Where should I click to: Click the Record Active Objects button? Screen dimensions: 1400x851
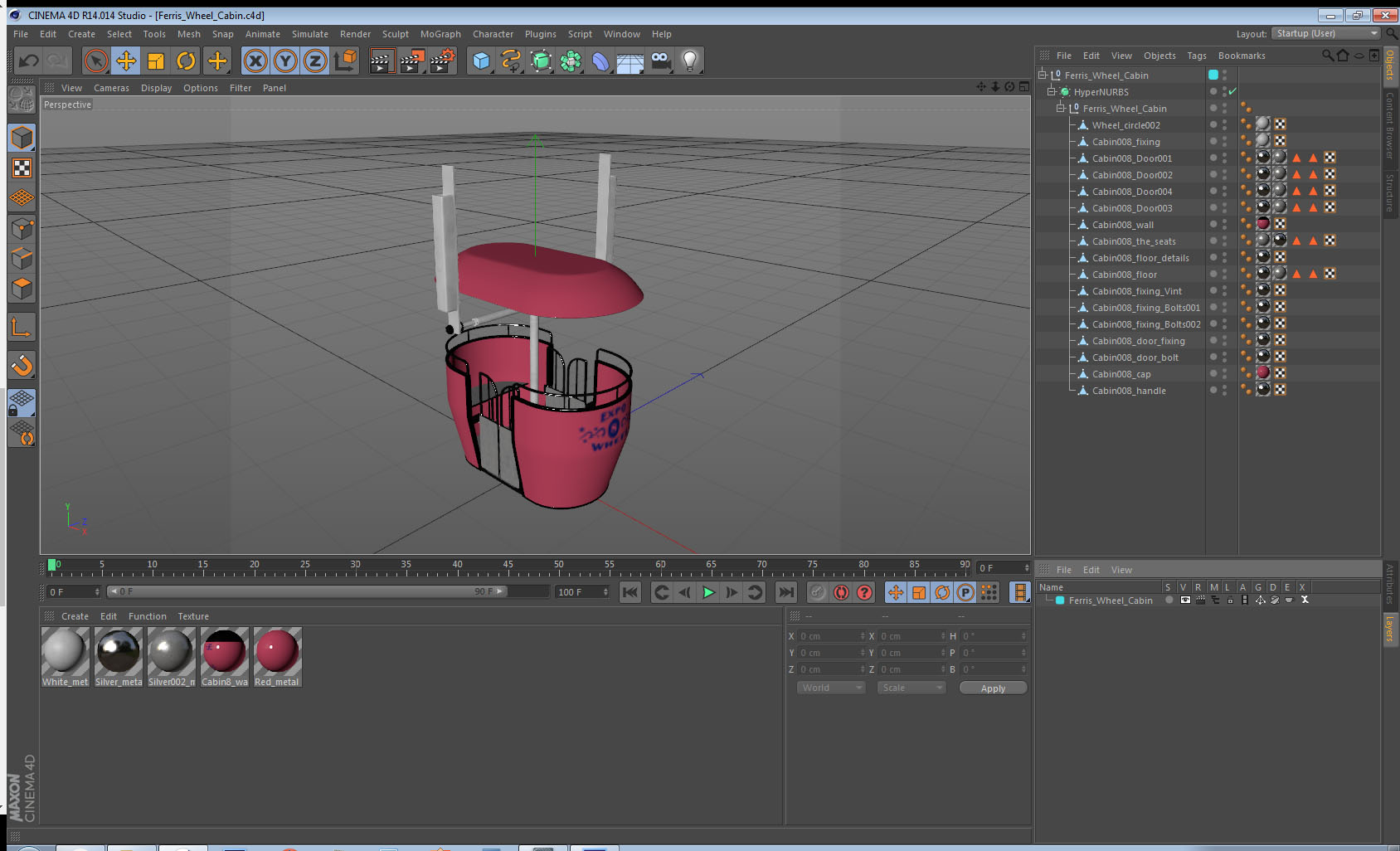tap(818, 592)
